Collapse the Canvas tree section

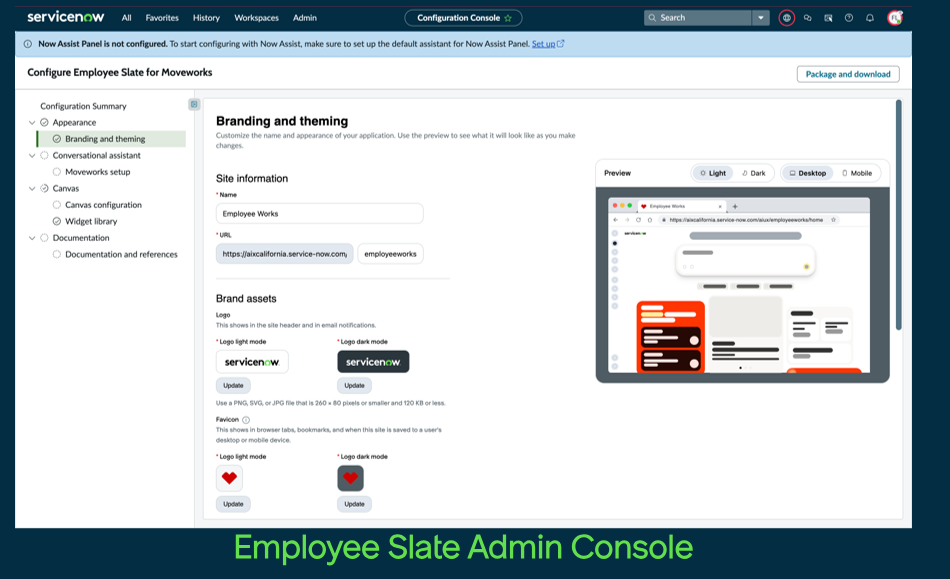32,188
